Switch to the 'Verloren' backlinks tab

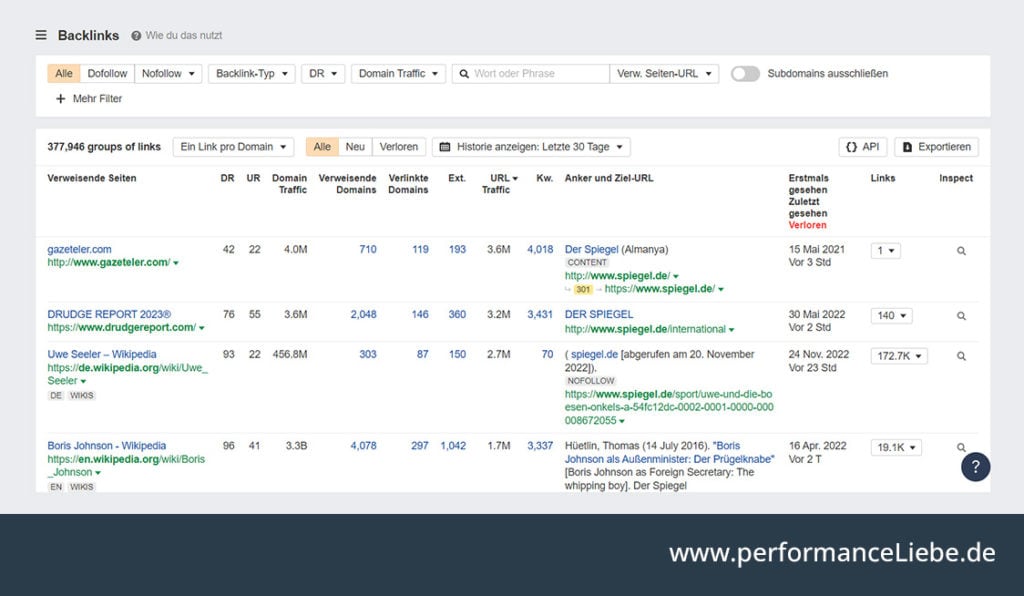(398, 147)
